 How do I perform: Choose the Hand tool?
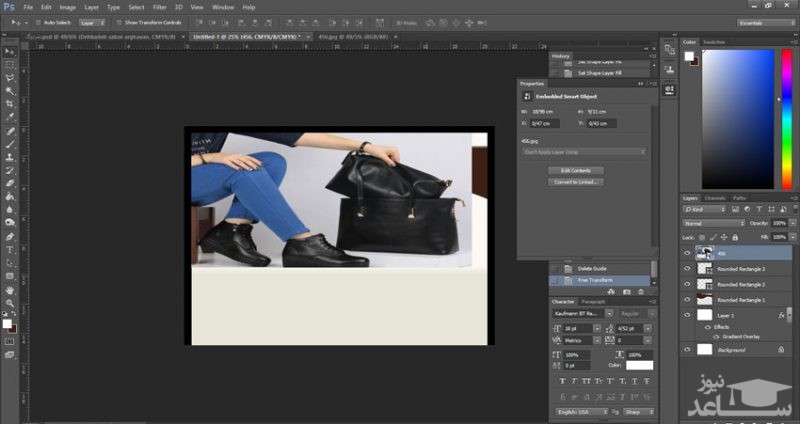[10, 289]
